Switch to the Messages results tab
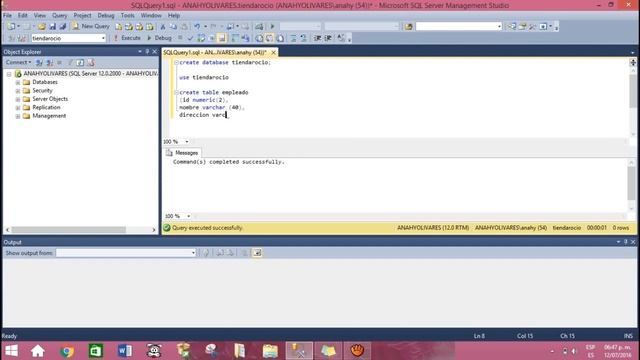 pyautogui.click(x=182, y=153)
